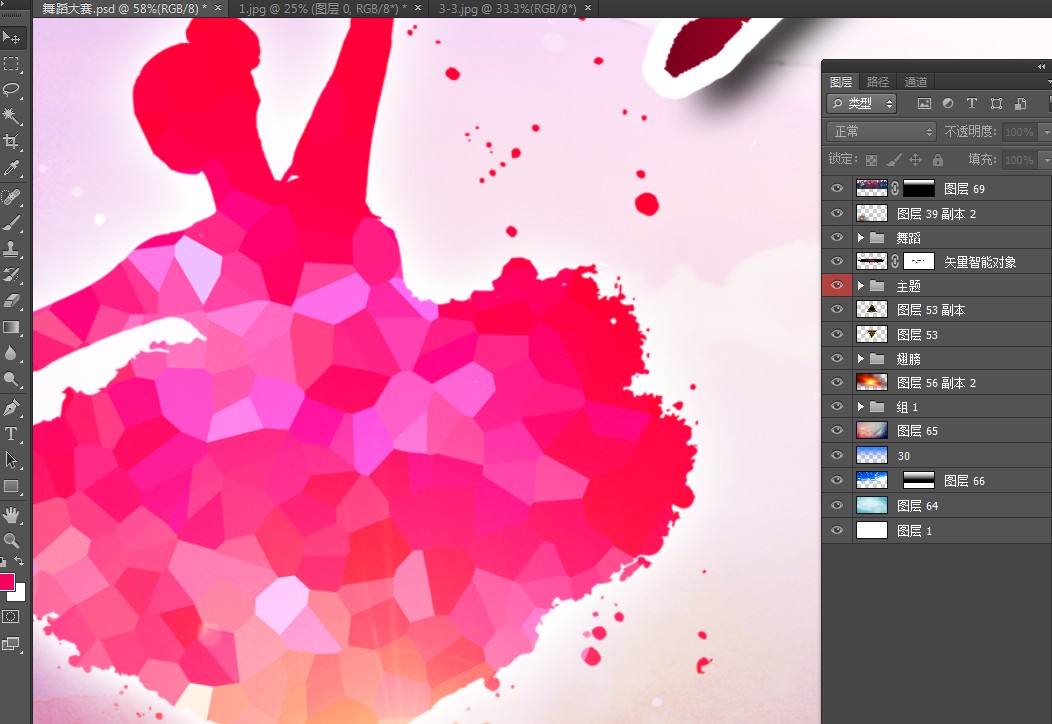Screen dimensions: 1052x724
Task: Switch to the 图层 panel tab
Action: [841, 82]
